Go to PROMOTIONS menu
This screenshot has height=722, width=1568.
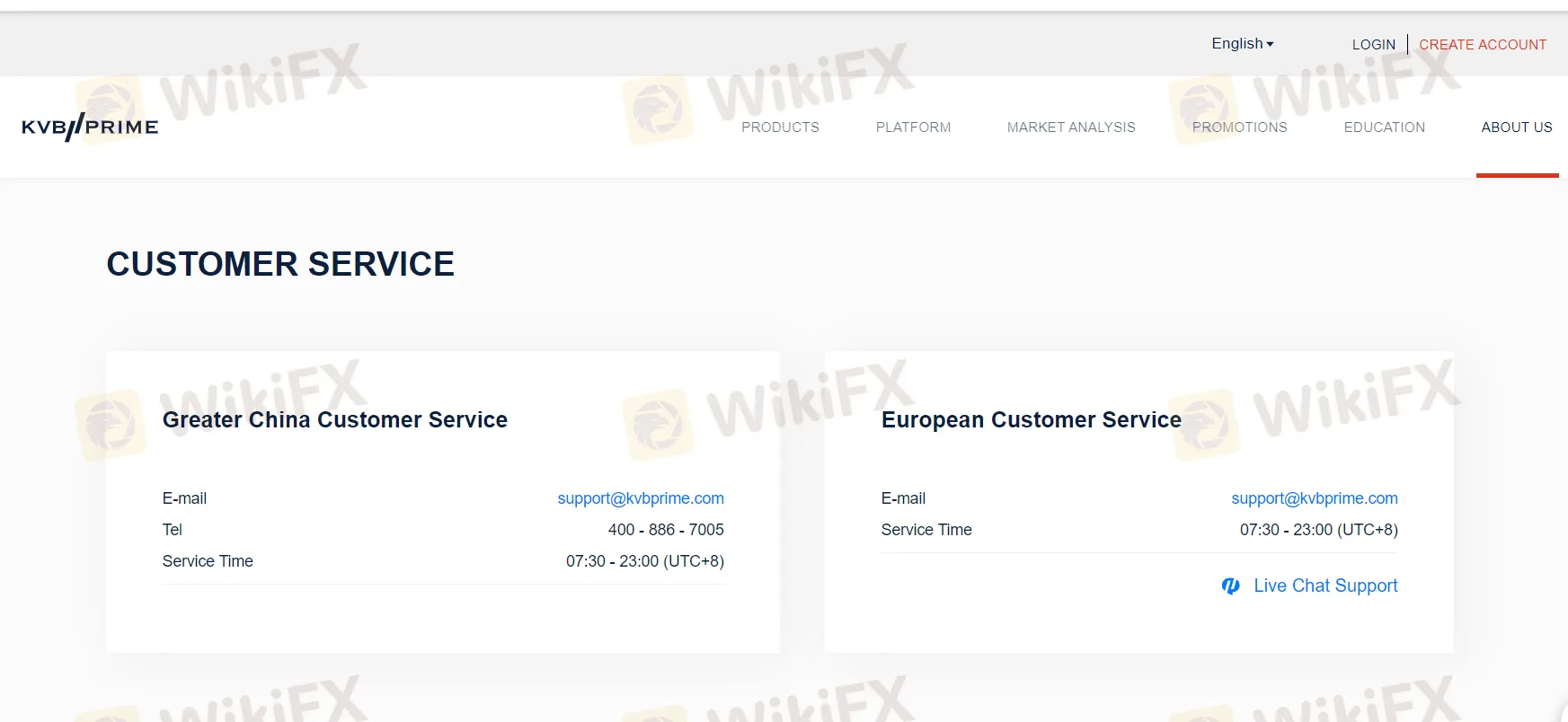(1239, 128)
